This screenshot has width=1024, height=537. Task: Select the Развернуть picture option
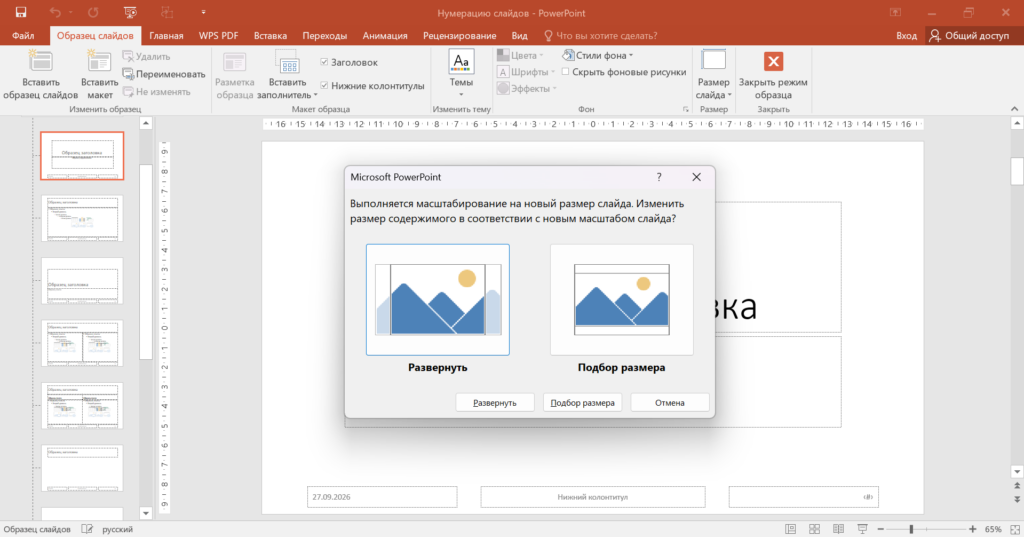click(x=438, y=300)
